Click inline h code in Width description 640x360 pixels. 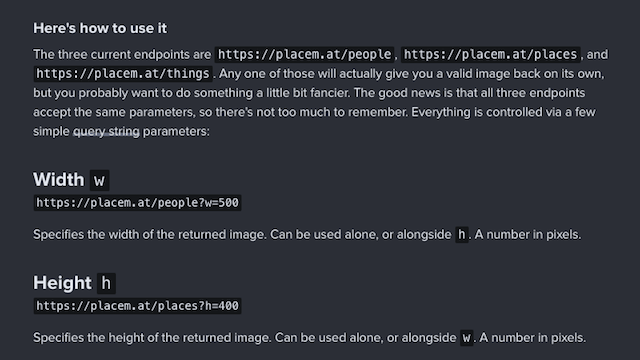(x=462, y=235)
